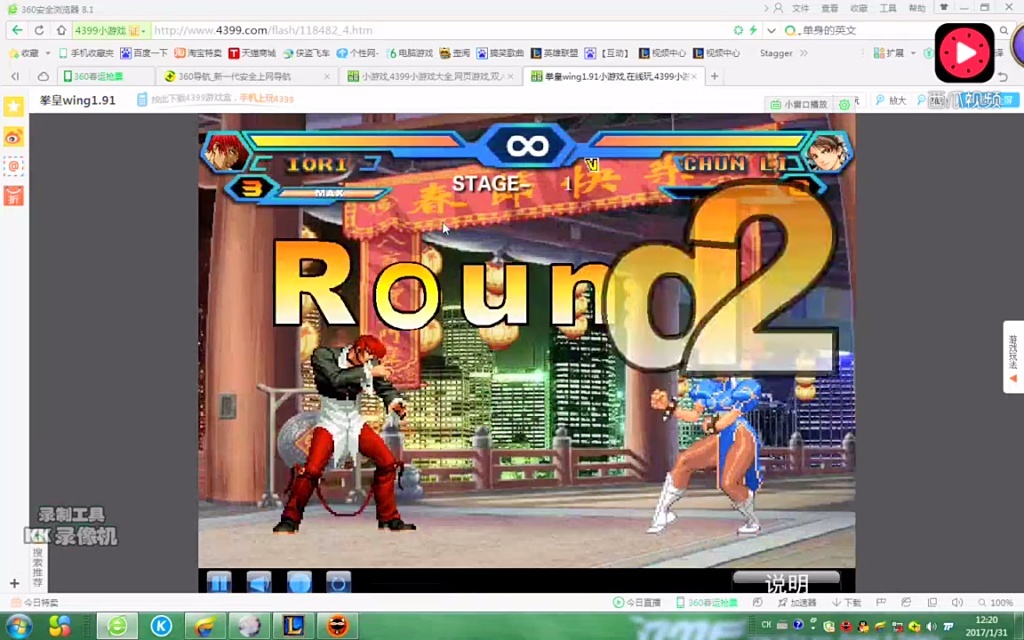Screen dimensions: 1024x640
Task: Click the green gear icon beside 小窗口播放
Action: tap(844, 104)
